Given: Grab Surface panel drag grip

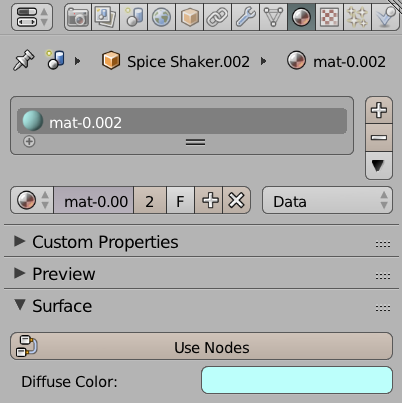Looking at the screenshot, I should click(383, 308).
